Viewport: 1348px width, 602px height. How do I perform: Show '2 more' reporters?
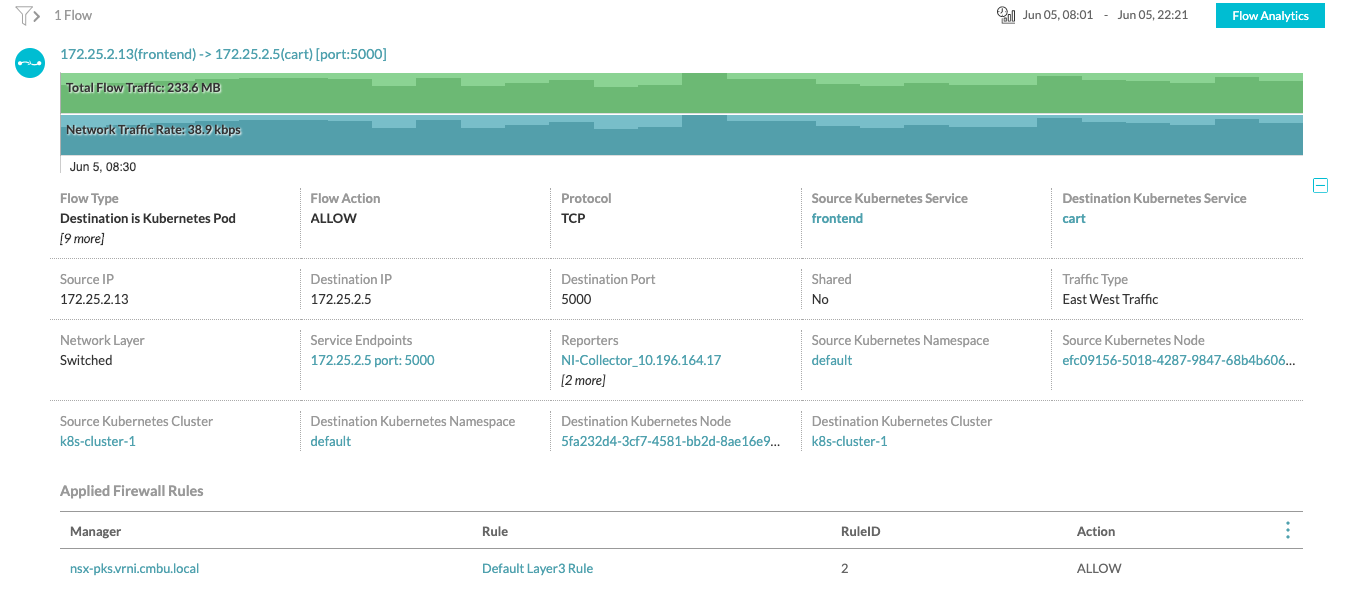[x=583, y=380]
